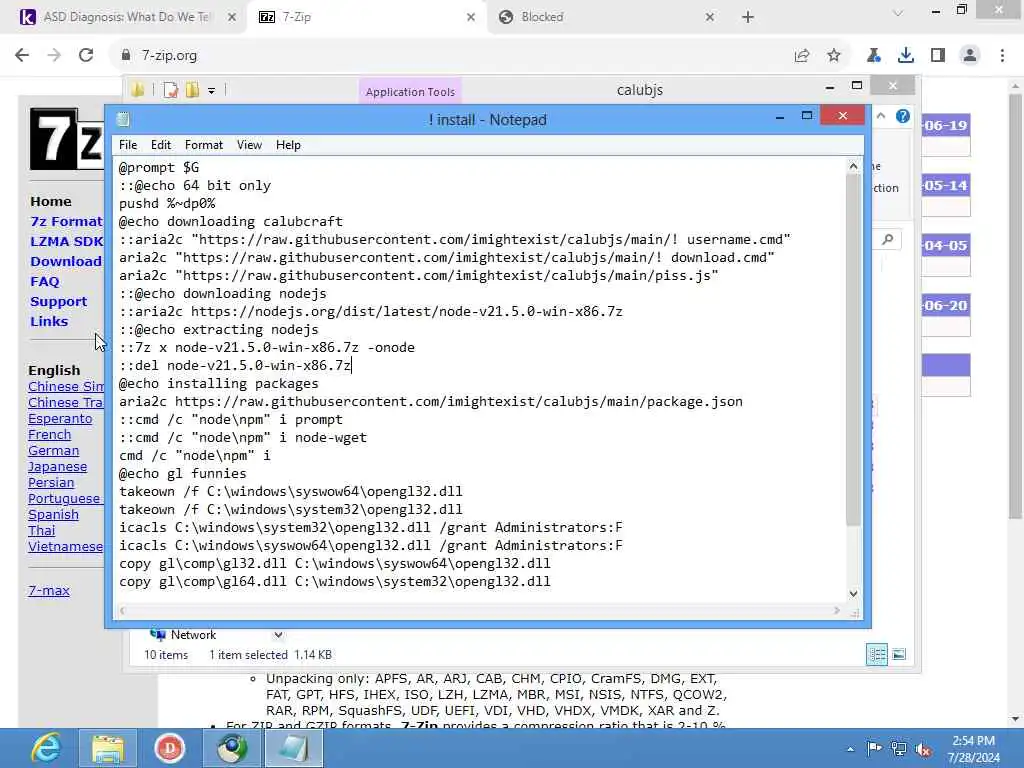Open muted volume tray icon
This screenshot has width=1024, height=768.
click(923, 750)
